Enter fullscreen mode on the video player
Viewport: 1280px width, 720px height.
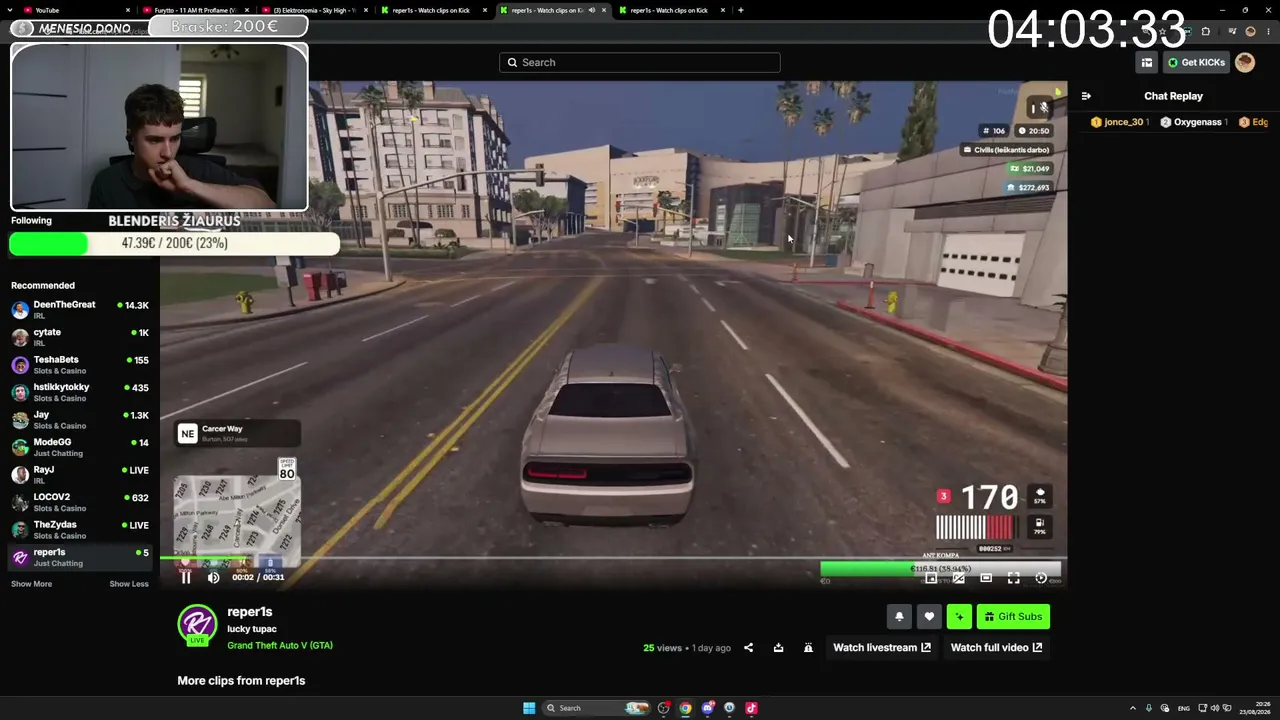[x=1013, y=578]
